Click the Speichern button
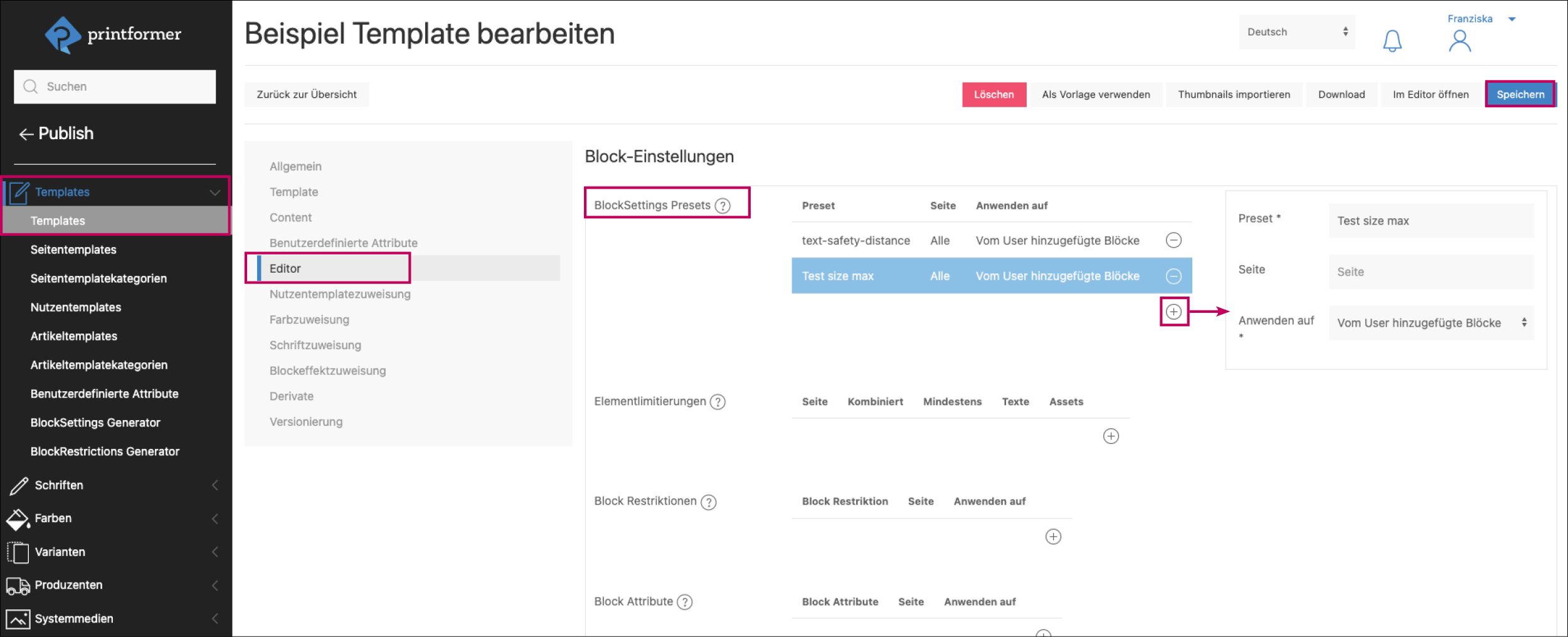The image size is (1568, 637). click(x=1520, y=95)
